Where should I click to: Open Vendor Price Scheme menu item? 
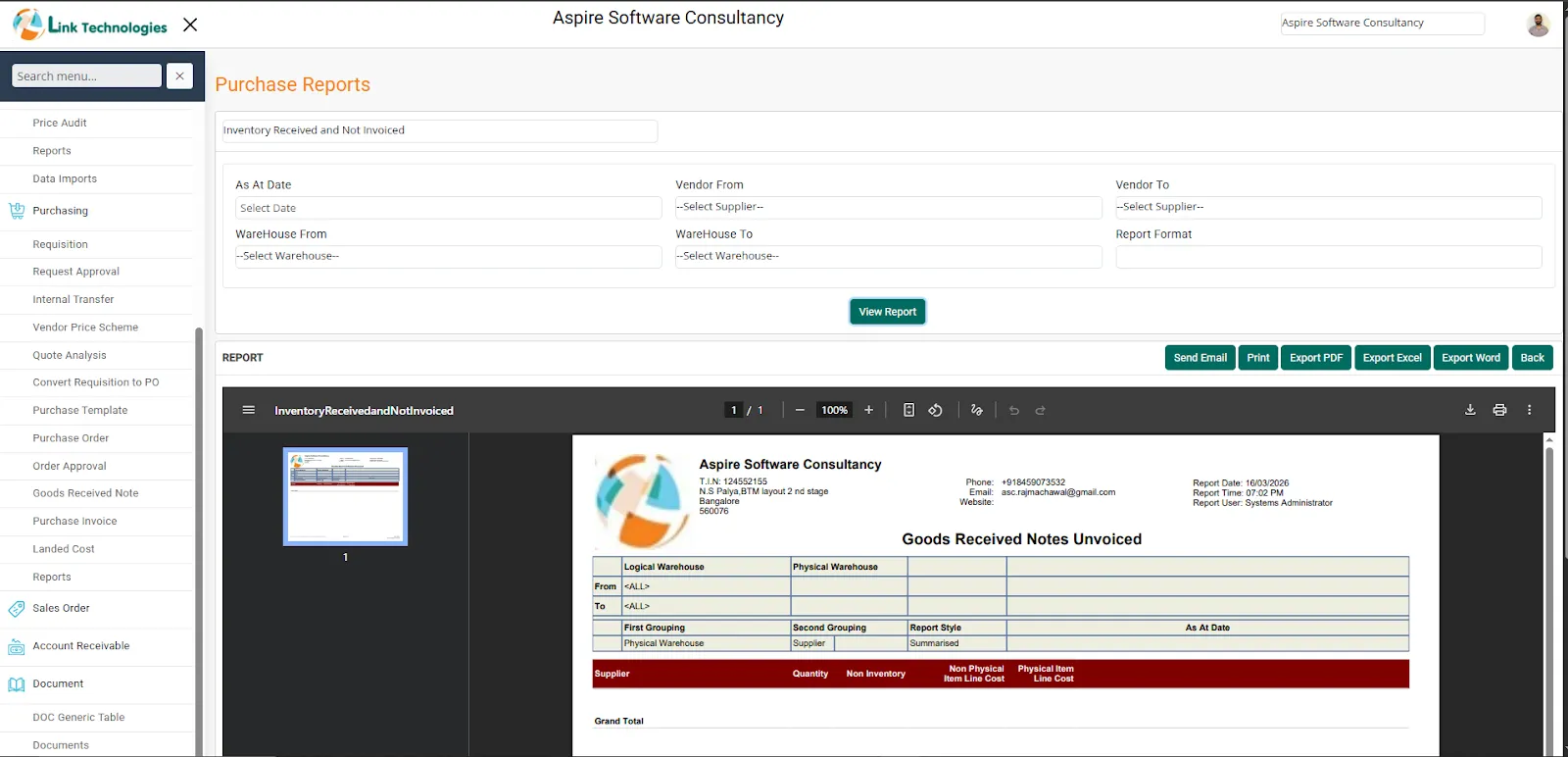coord(85,328)
